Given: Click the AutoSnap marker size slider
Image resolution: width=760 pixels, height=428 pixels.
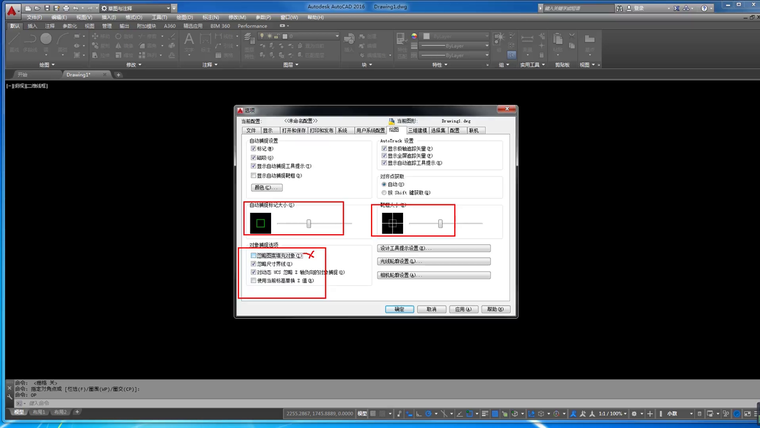Looking at the screenshot, I should tap(309, 223).
